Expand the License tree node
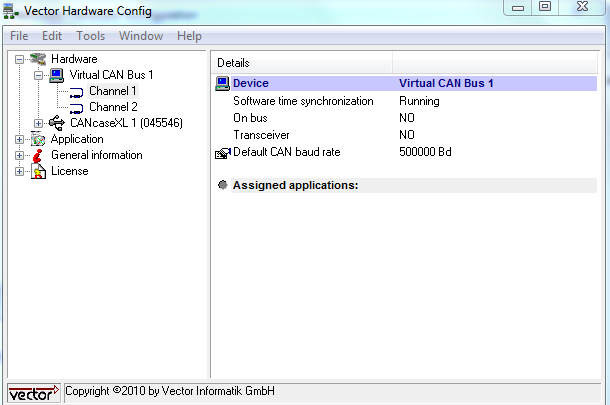Screen dimensions: 610x405 (x=20, y=171)
